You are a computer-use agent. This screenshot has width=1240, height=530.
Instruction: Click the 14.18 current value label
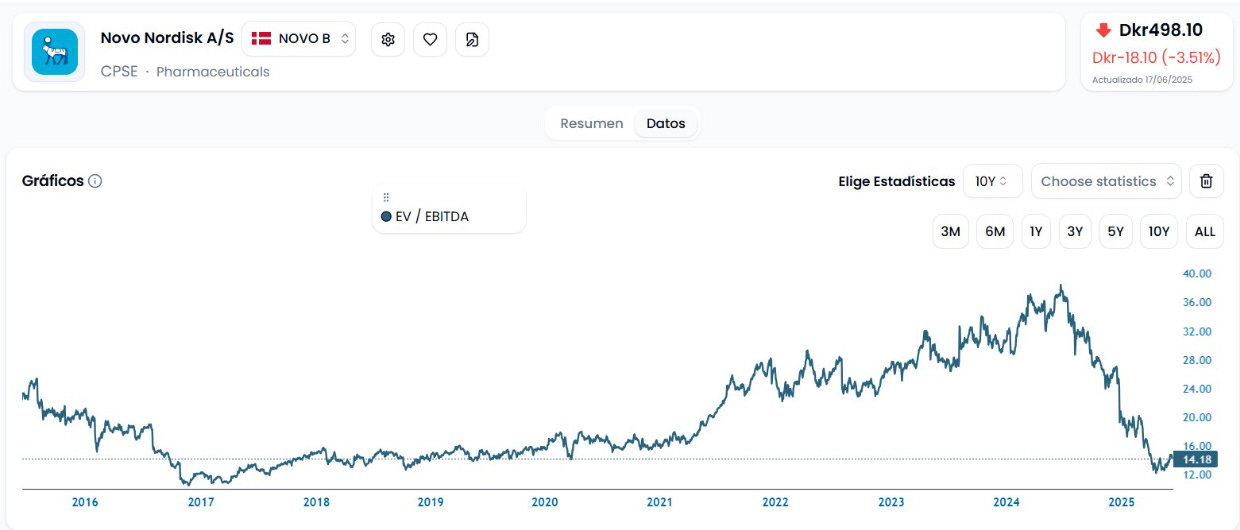click(1196, 459)
